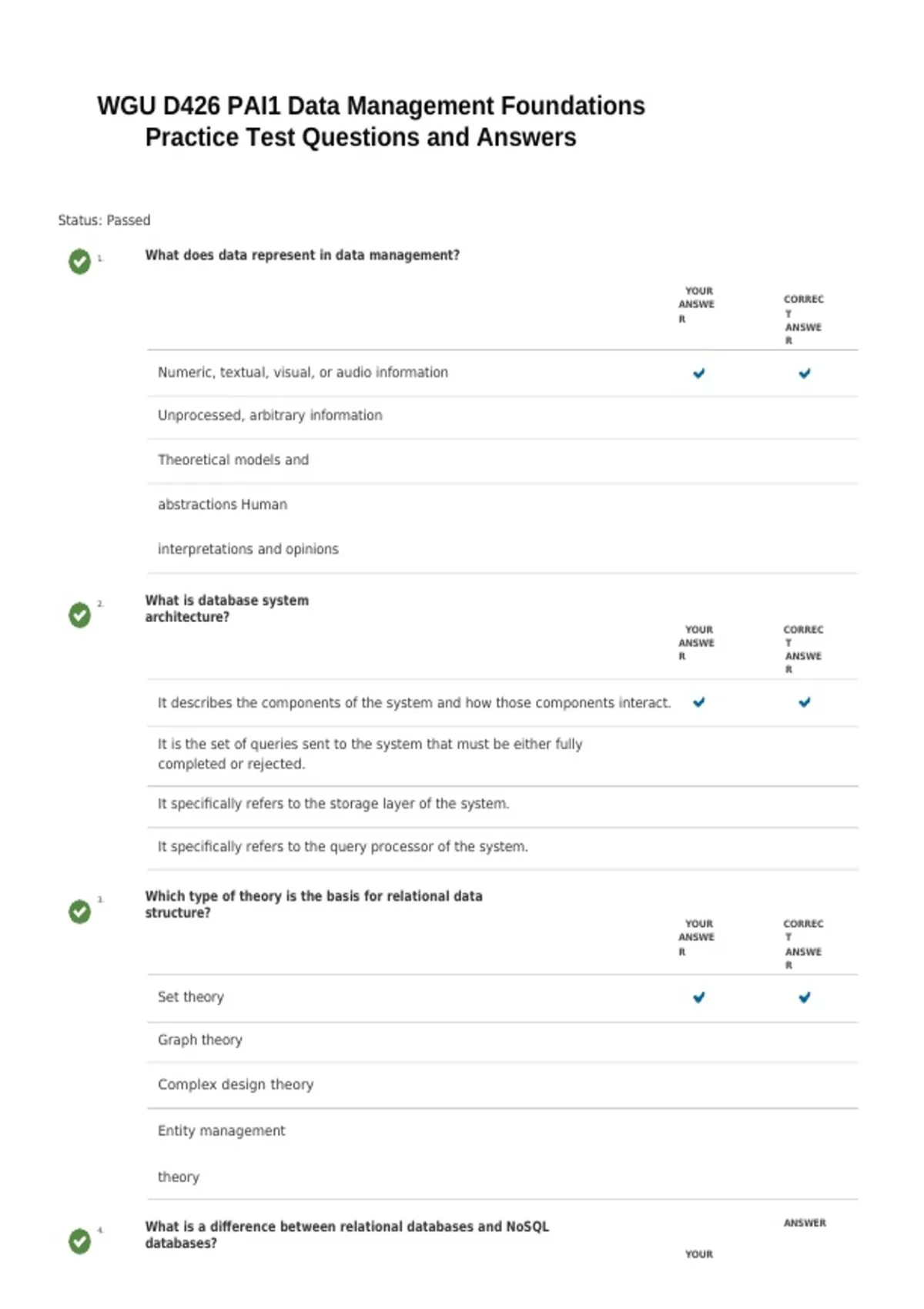Click the green check icon beside question 3

coord(79,912)
